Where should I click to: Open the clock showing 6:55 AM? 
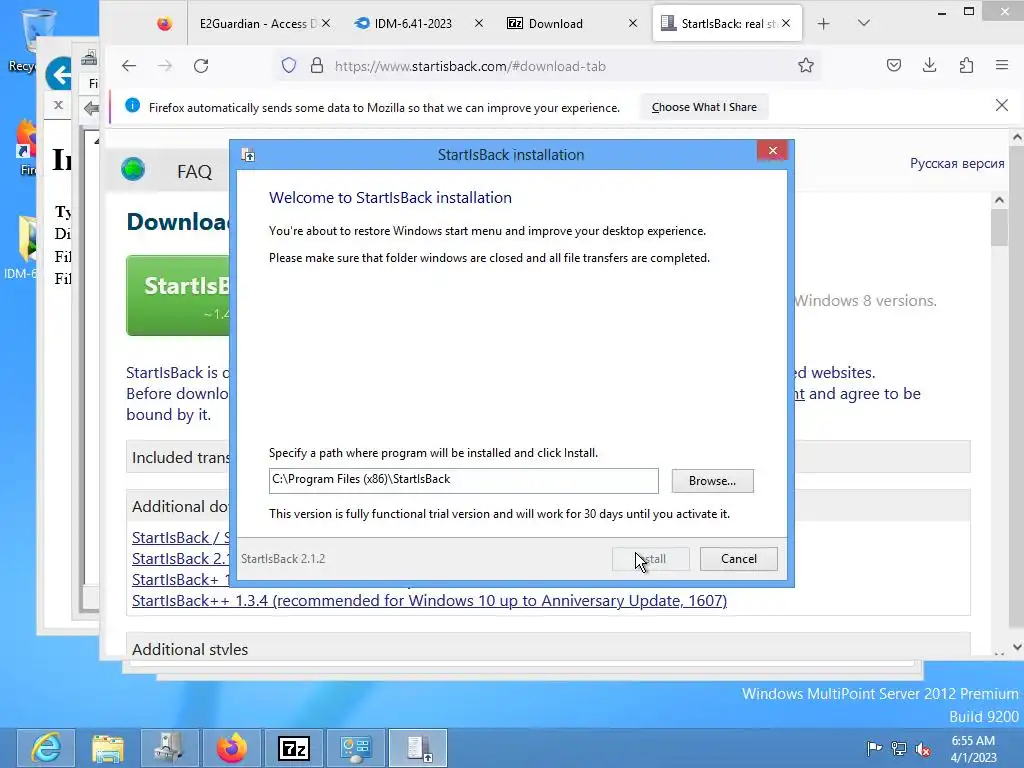973,748
